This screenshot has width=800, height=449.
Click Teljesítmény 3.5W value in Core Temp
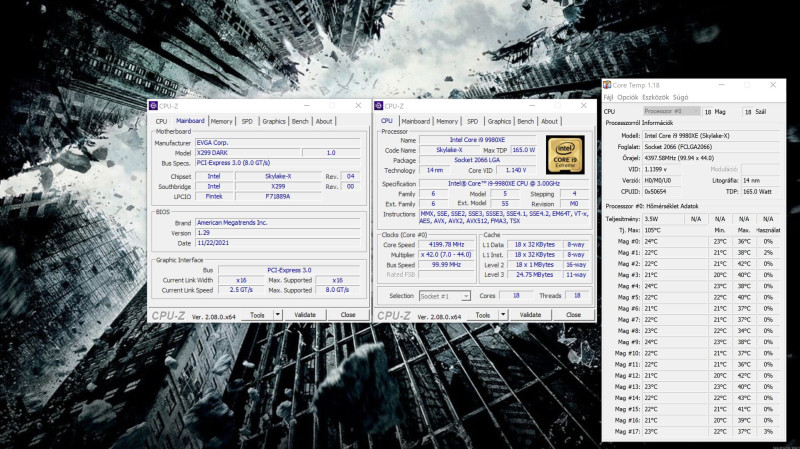coord(663,219)
